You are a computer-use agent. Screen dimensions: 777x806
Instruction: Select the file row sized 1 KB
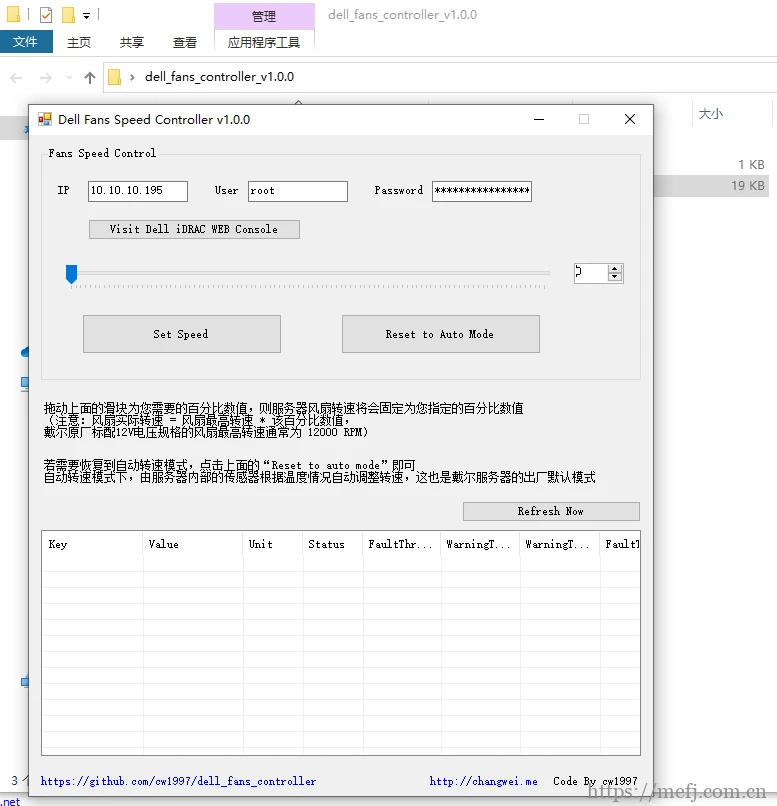click(712, 164)
